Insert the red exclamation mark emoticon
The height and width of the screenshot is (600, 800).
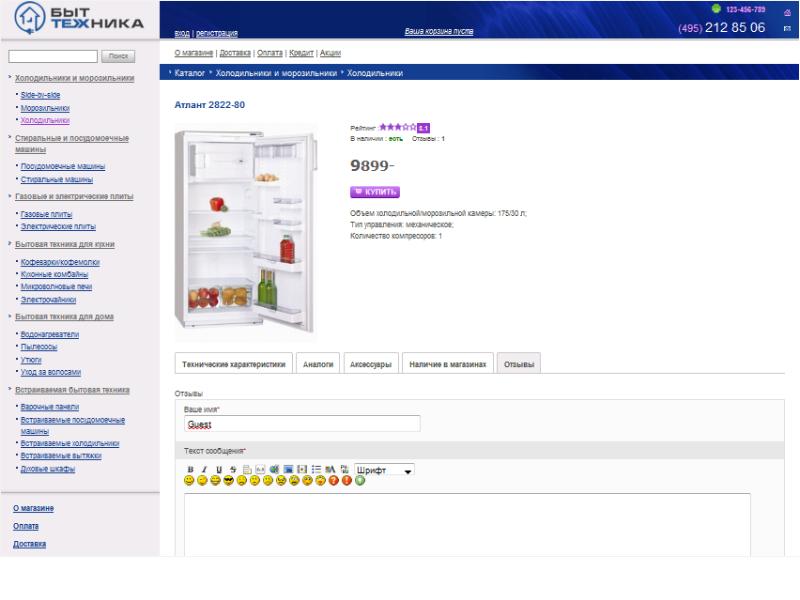tap(346, 481)
